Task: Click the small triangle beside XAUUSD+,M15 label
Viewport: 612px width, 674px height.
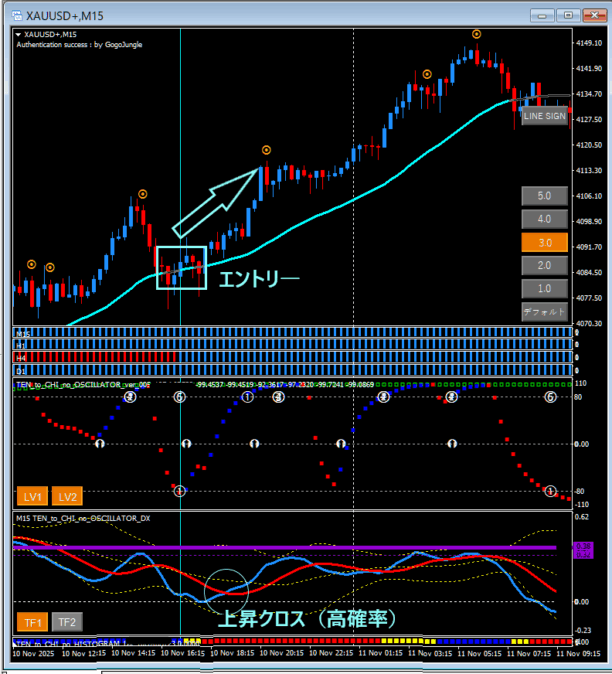Action: point(20,34)
